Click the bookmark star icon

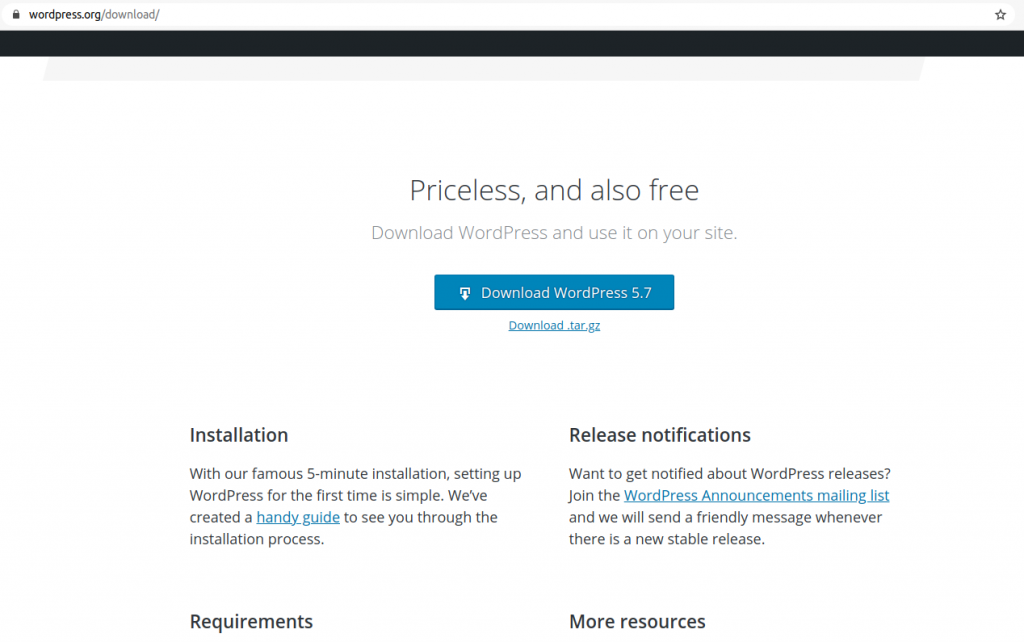[x=1000, y=14]
